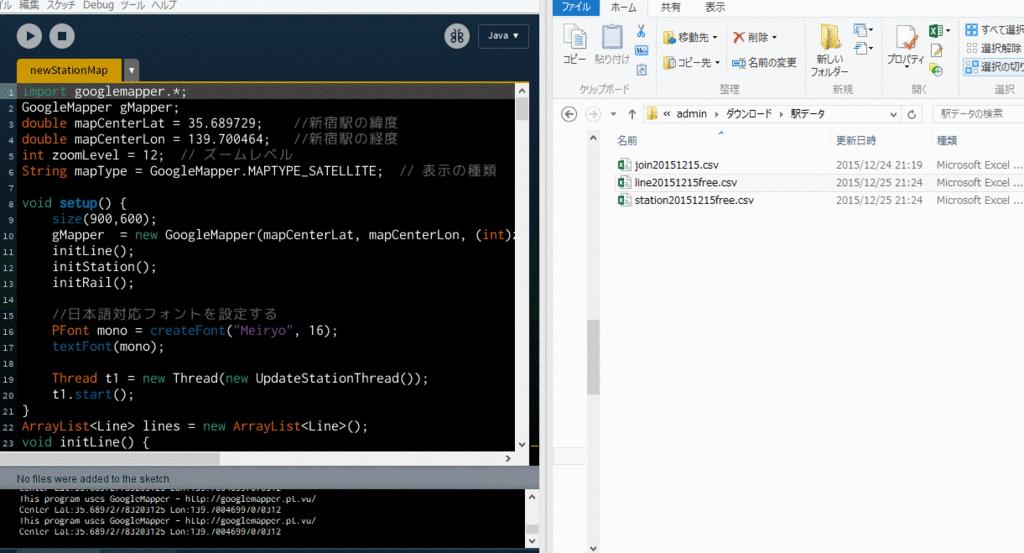1024x553 pixels.
Task: Click the Excel icon of join20151215.csv
Action: 624,165
